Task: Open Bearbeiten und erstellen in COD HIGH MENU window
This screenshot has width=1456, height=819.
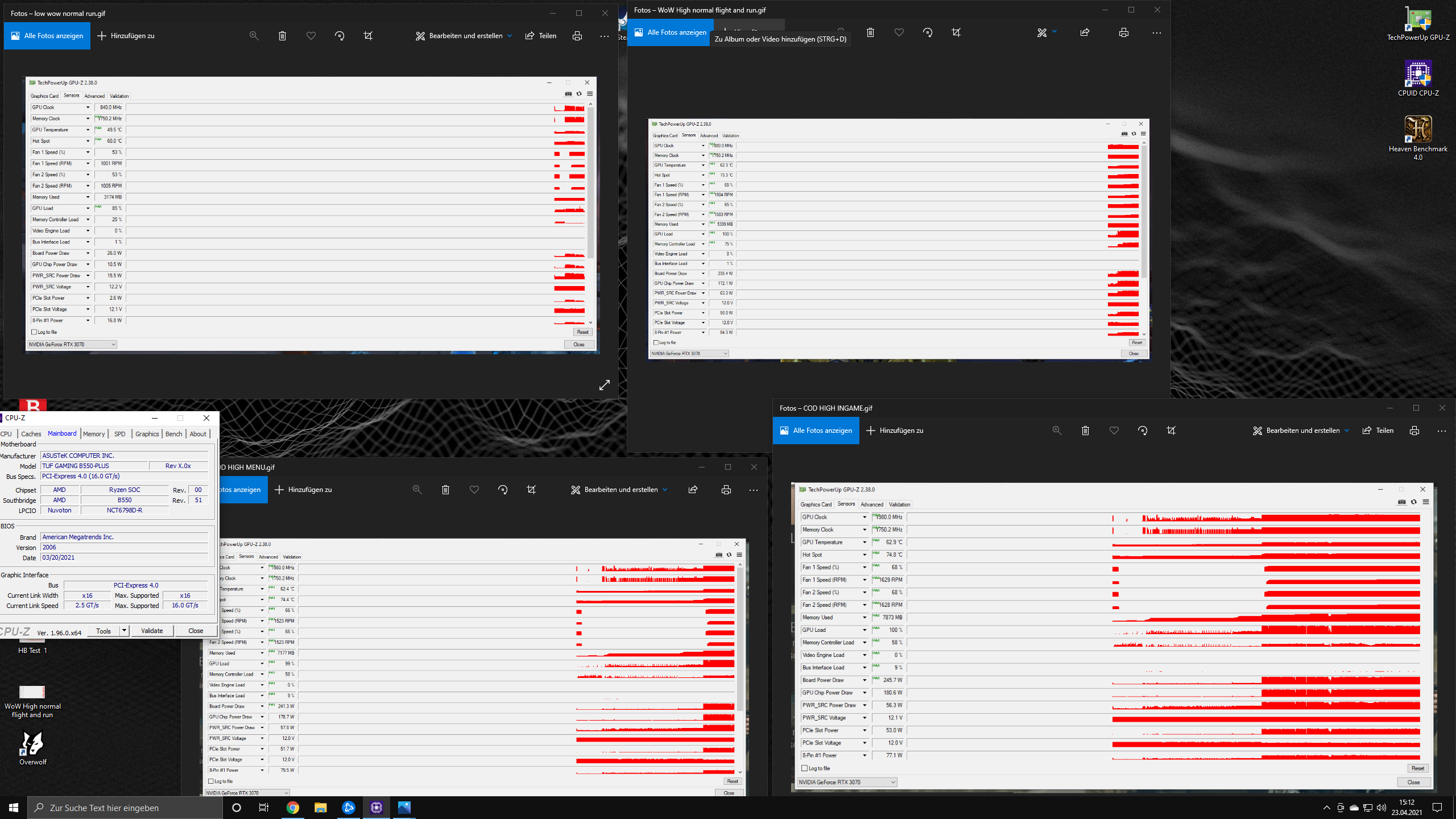Action: (x=619, y=490)
